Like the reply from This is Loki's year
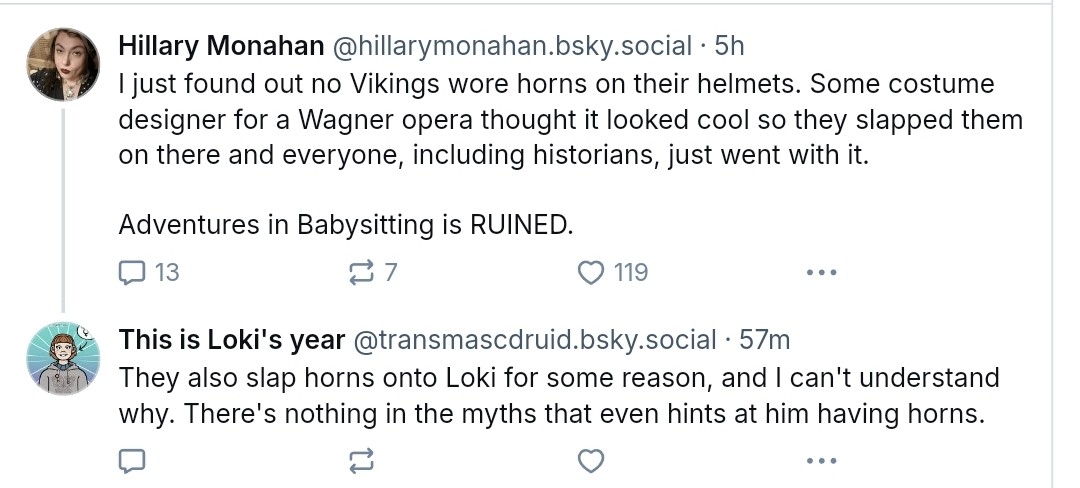1080x488 pixels. (592, 460)
